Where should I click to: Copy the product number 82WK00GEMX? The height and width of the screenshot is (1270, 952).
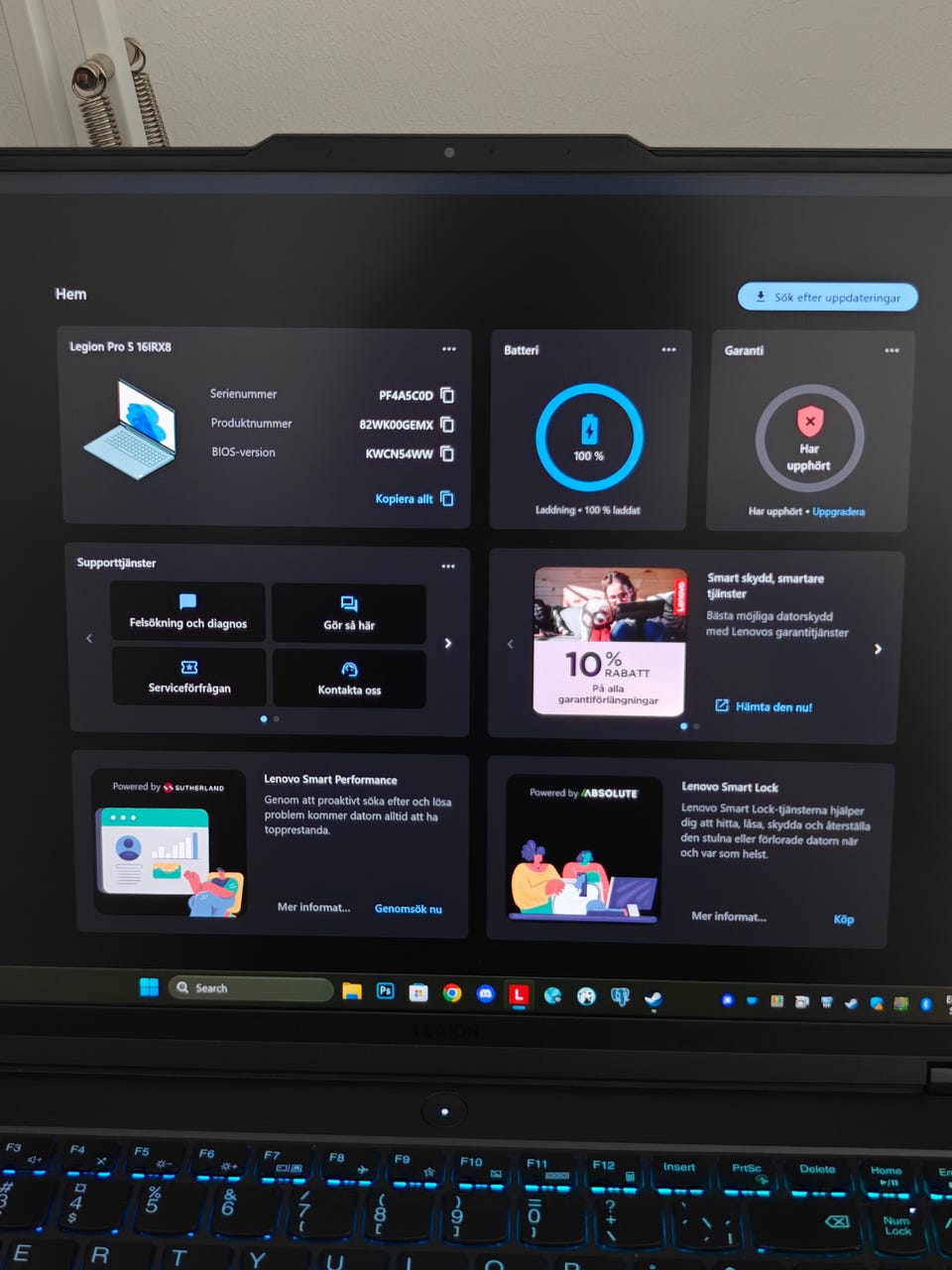point(447,425)
